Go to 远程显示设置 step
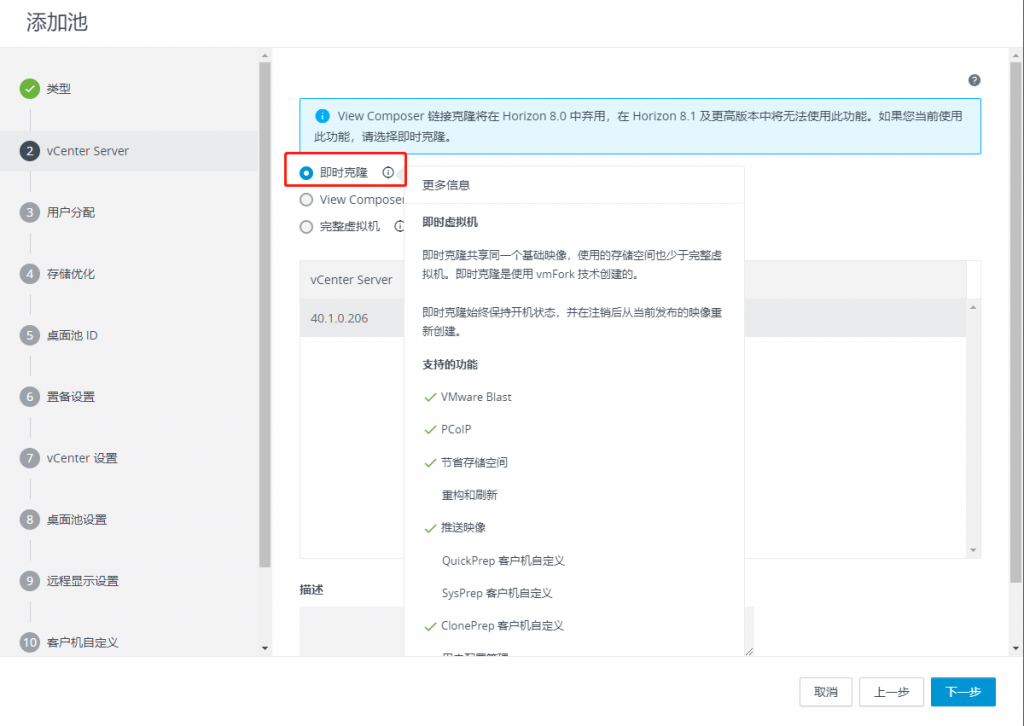Image resolution: width=1024 pixels, height=726 pixels. tap(82, 581)
